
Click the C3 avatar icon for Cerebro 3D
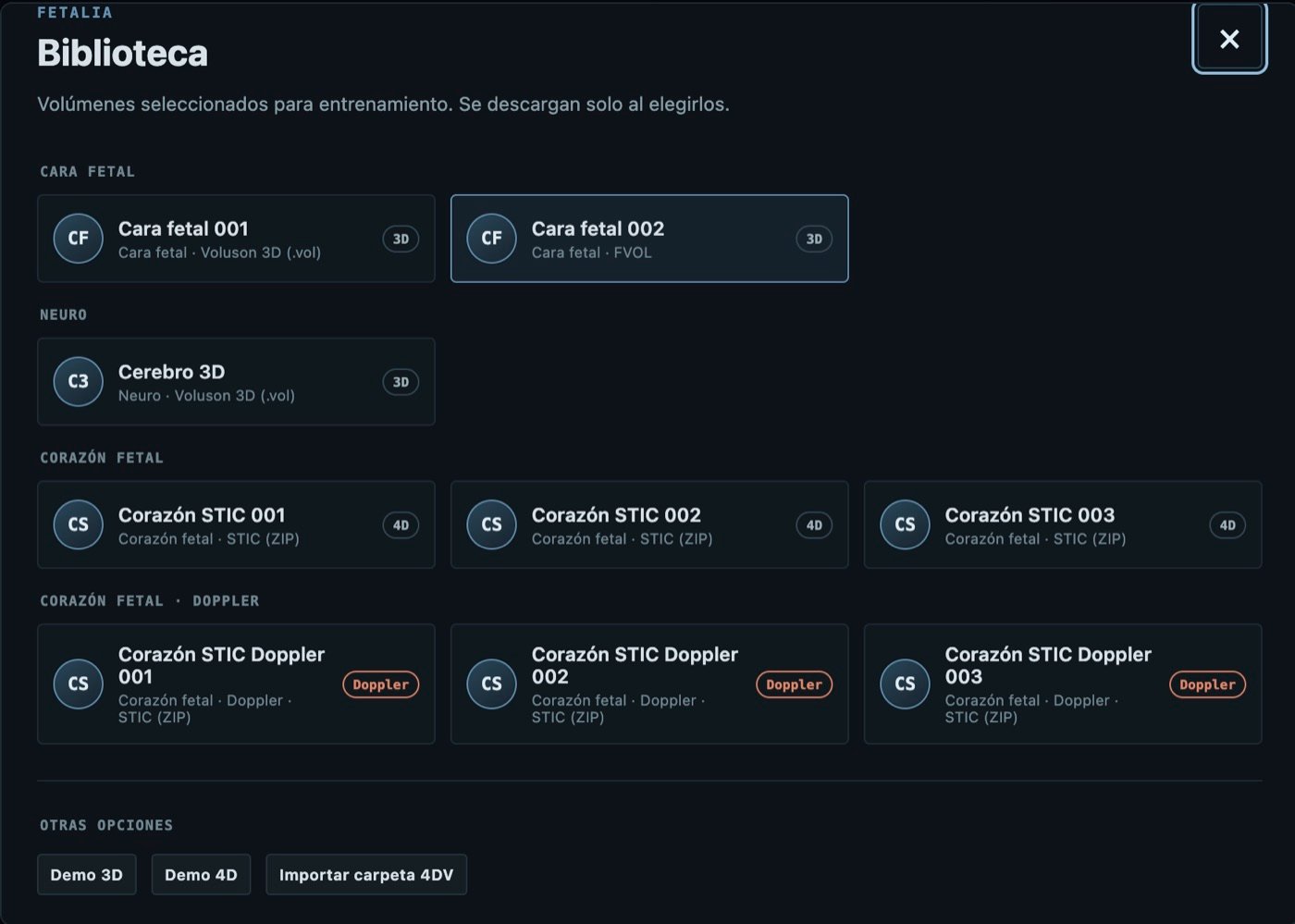coord(79,382)
